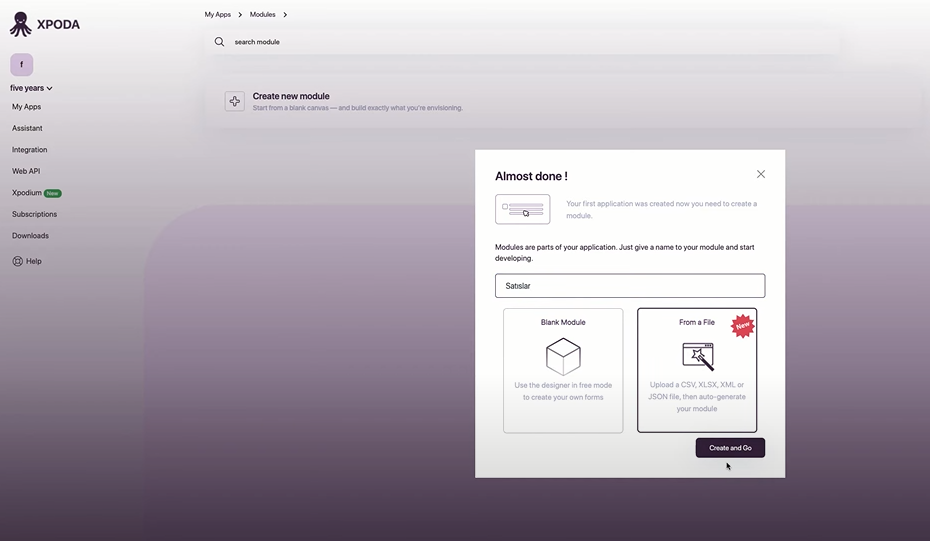This screenshot has height=541, width=930.
Task: Click the From a File wand icon
Action: 698,357
